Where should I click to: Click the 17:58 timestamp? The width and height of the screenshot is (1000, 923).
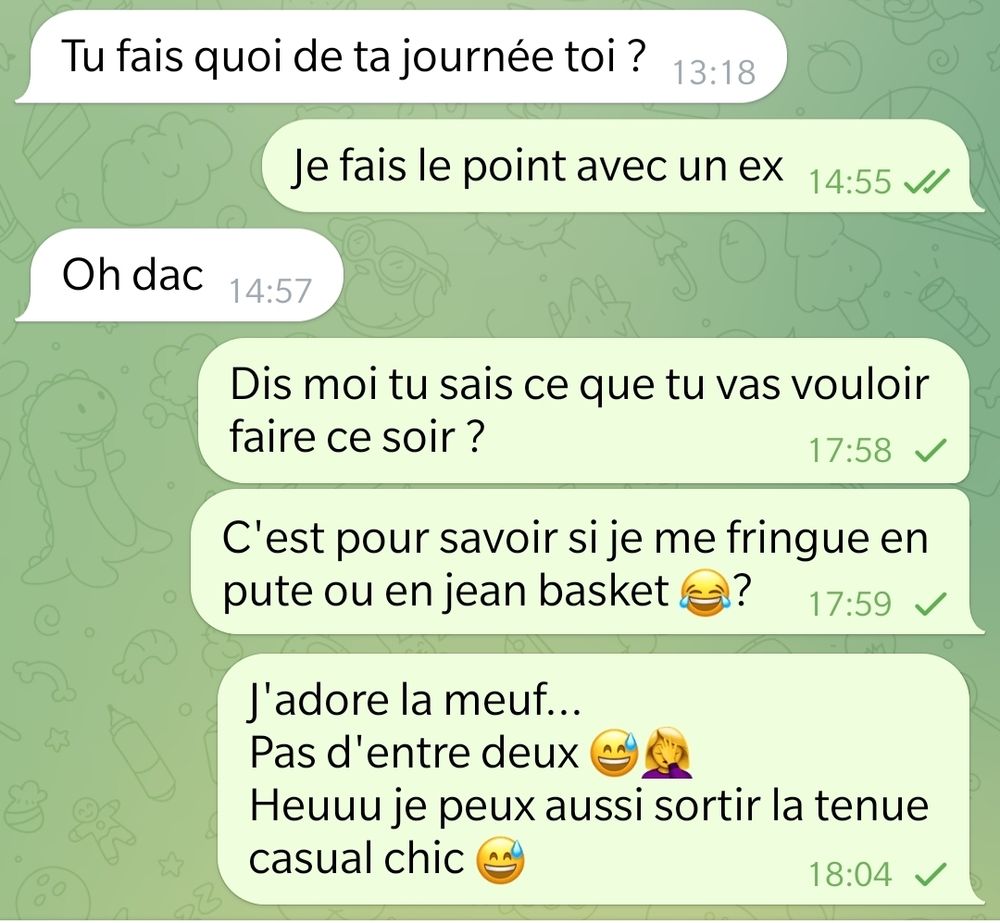pos(850,450)
